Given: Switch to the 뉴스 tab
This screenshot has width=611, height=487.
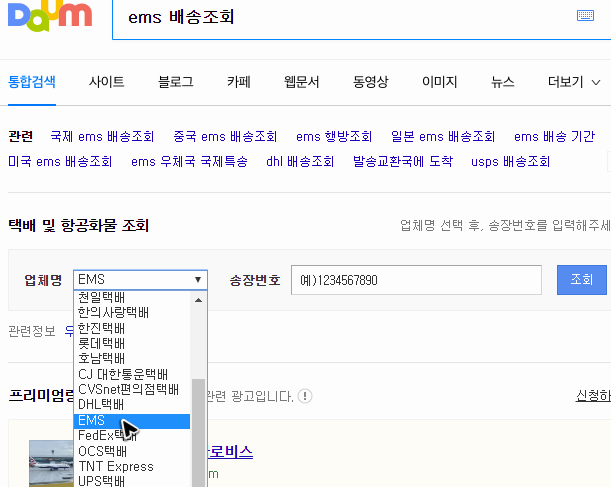Looking at the screenshot, I should pos(503,82).
